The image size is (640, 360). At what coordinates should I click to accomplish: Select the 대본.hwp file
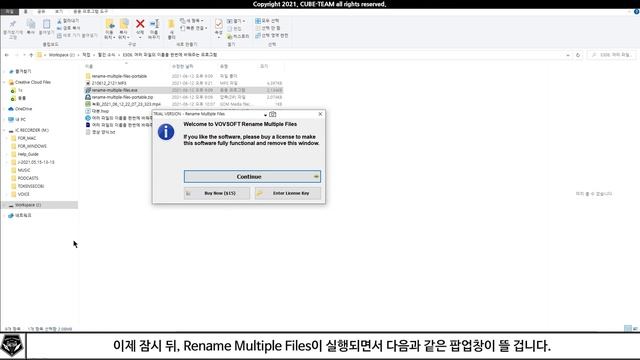tap(97, 111)
